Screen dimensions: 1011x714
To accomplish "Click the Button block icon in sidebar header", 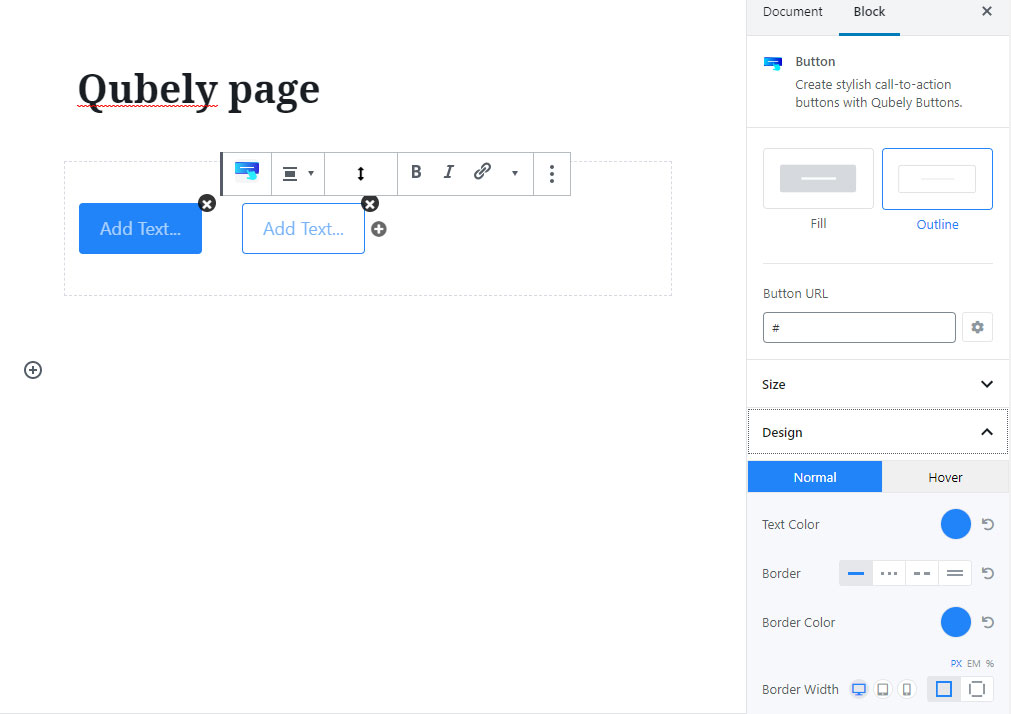I will point(772,63).
